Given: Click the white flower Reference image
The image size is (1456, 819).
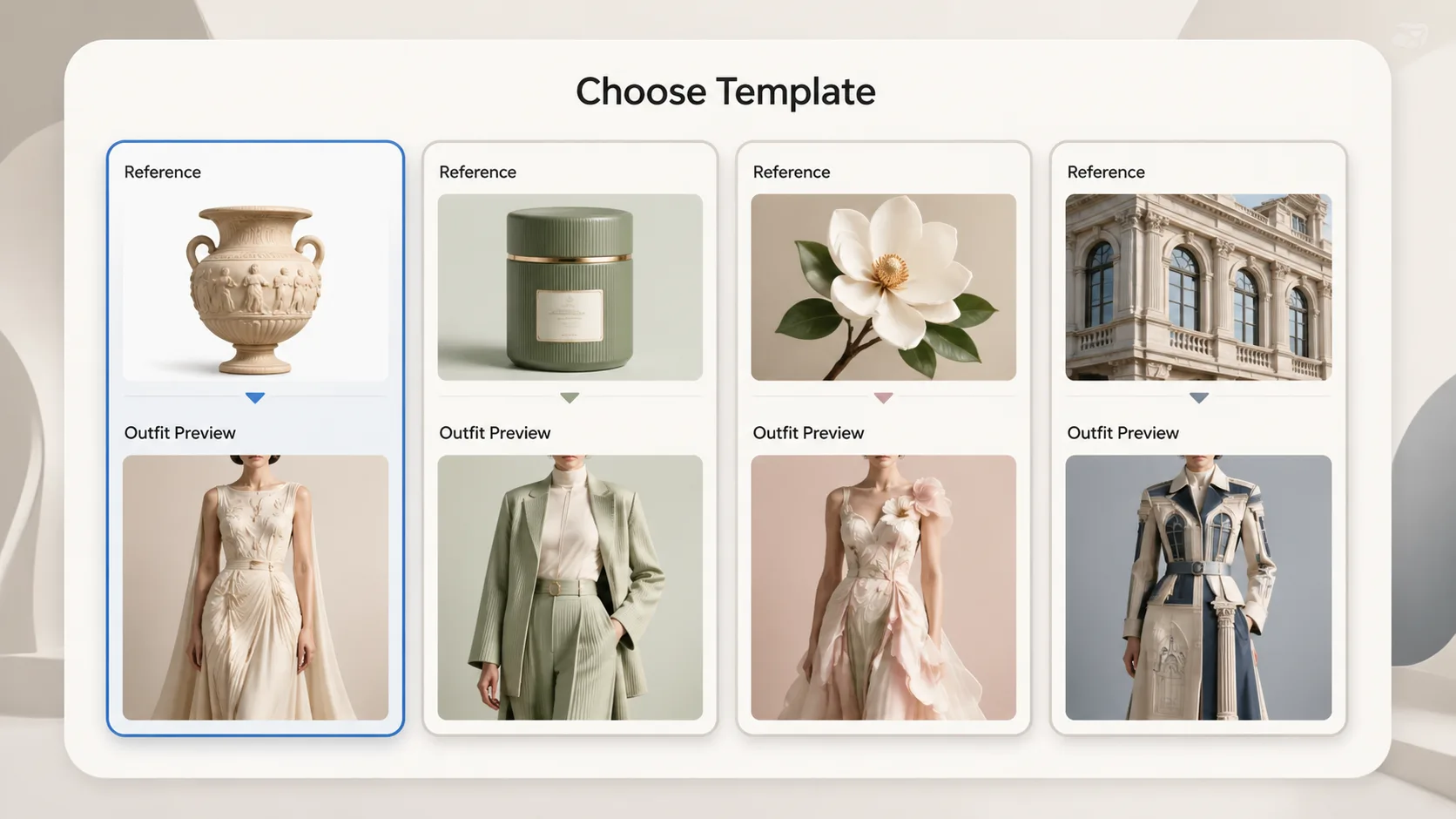Looking at the screenshot, I should [x=884, y=288].
